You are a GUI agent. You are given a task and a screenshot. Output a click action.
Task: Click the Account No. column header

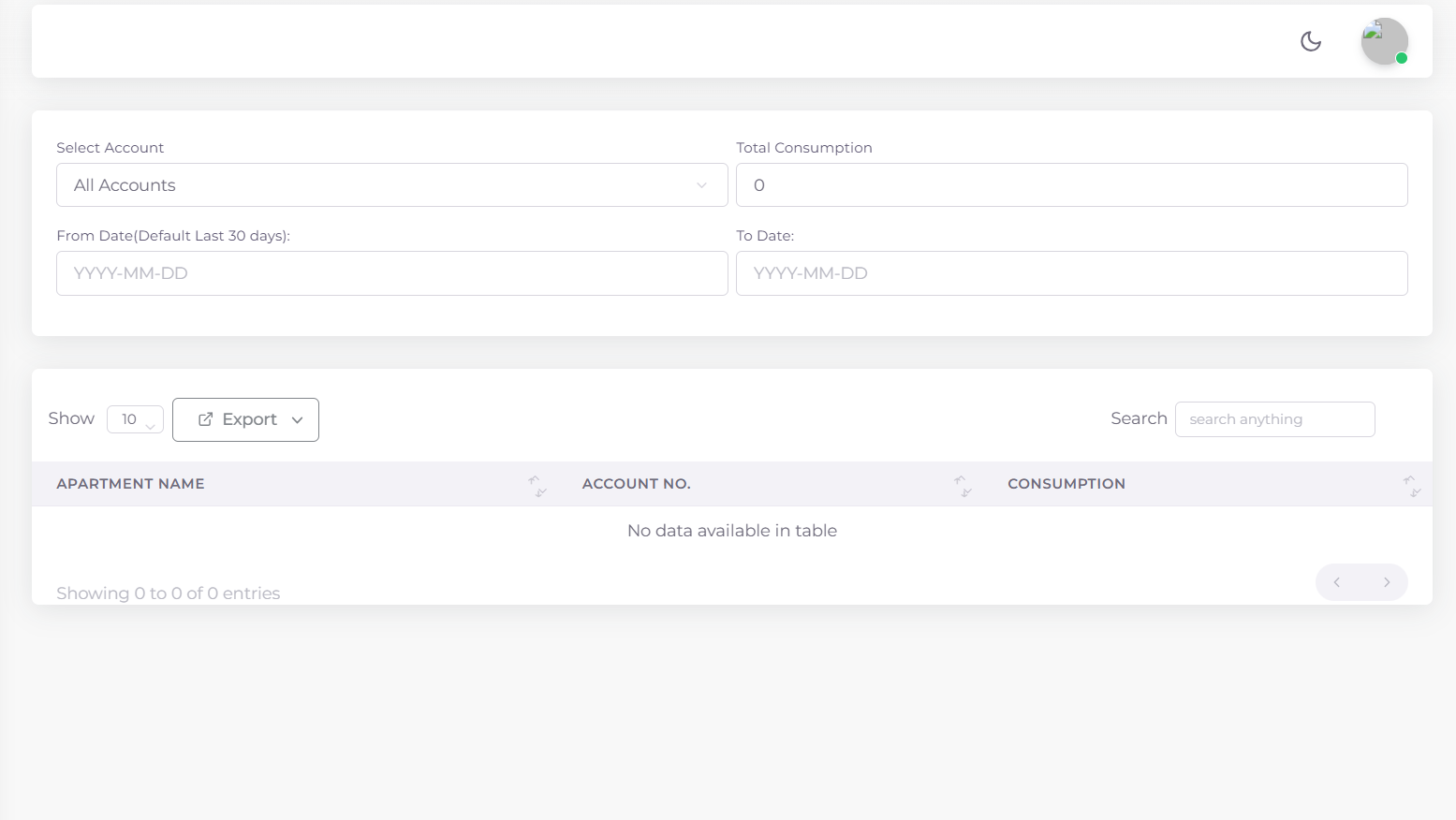(636, 484)
